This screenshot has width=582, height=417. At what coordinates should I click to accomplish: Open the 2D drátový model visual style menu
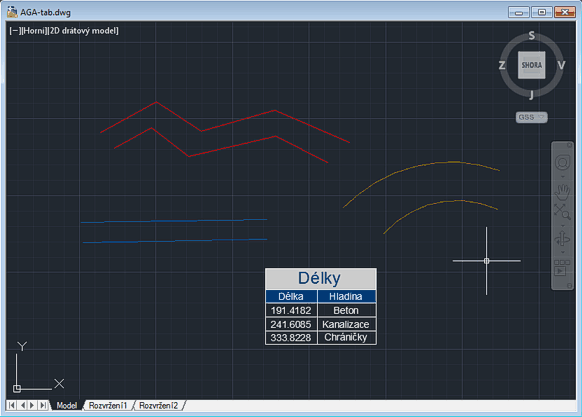click(83, 31)
